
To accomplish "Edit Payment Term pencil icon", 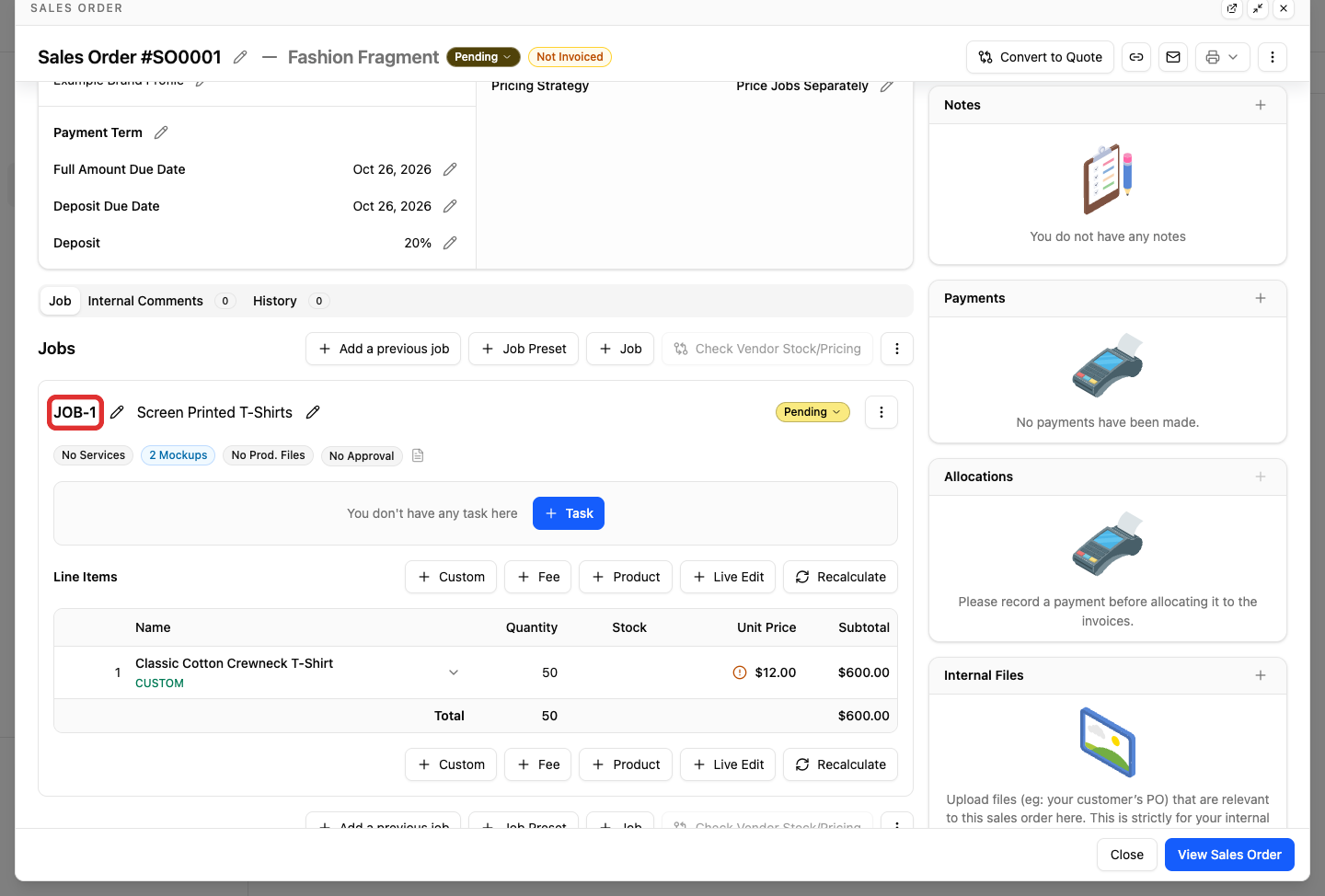I will 161,132.
